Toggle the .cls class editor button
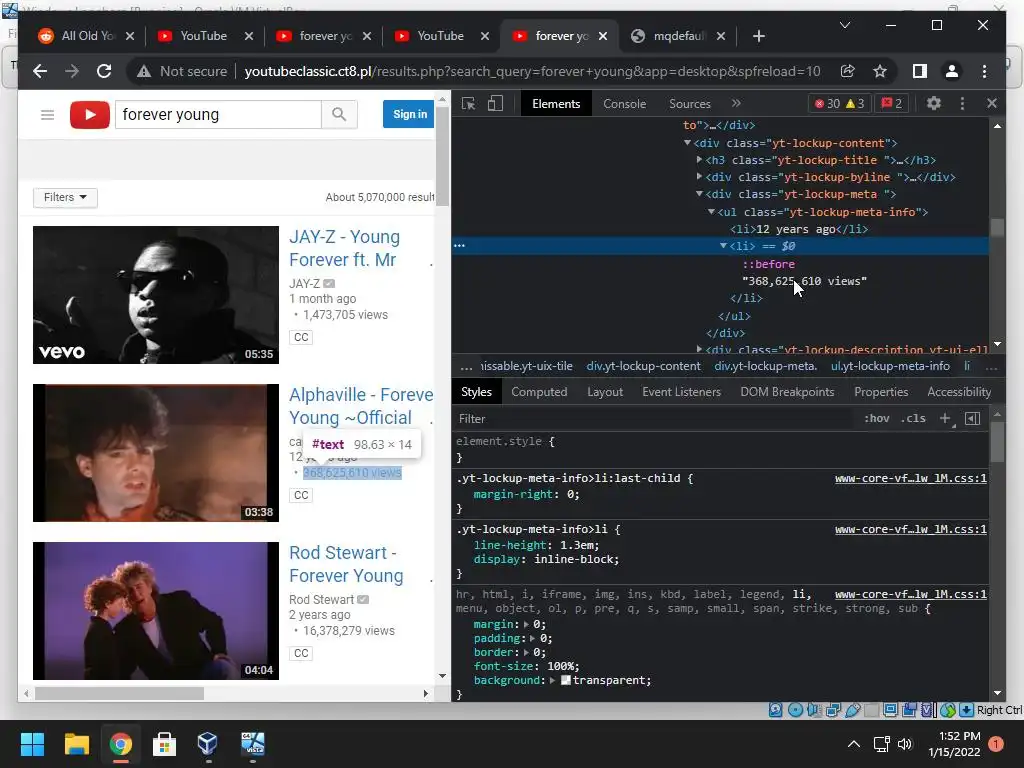Image resolution: width=1024 pixels, height=768 pixels. 913,419
